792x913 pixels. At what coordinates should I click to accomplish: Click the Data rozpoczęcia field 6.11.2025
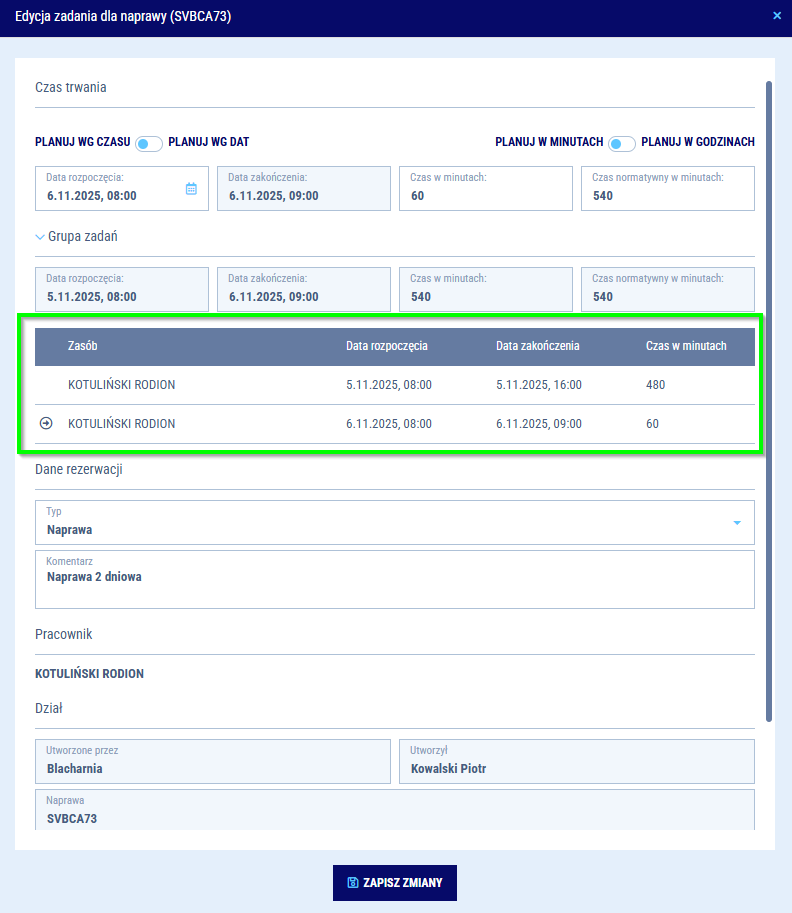110,189
